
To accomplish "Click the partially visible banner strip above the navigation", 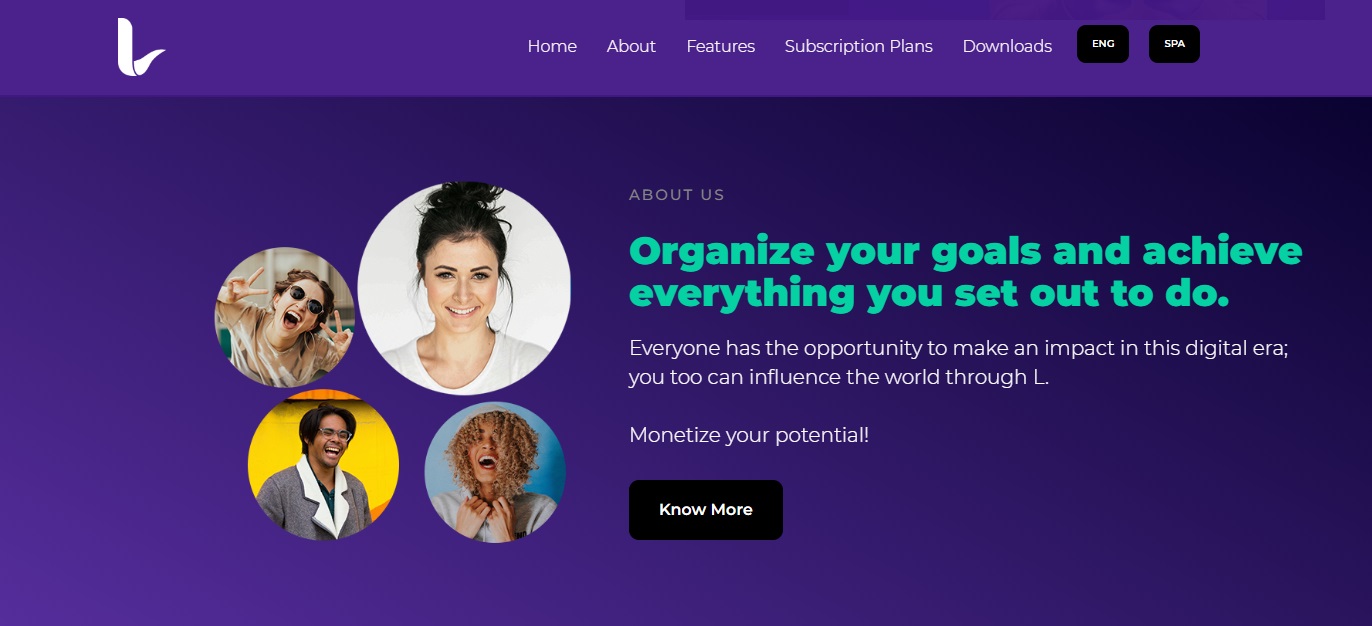I will point(1004,10).
